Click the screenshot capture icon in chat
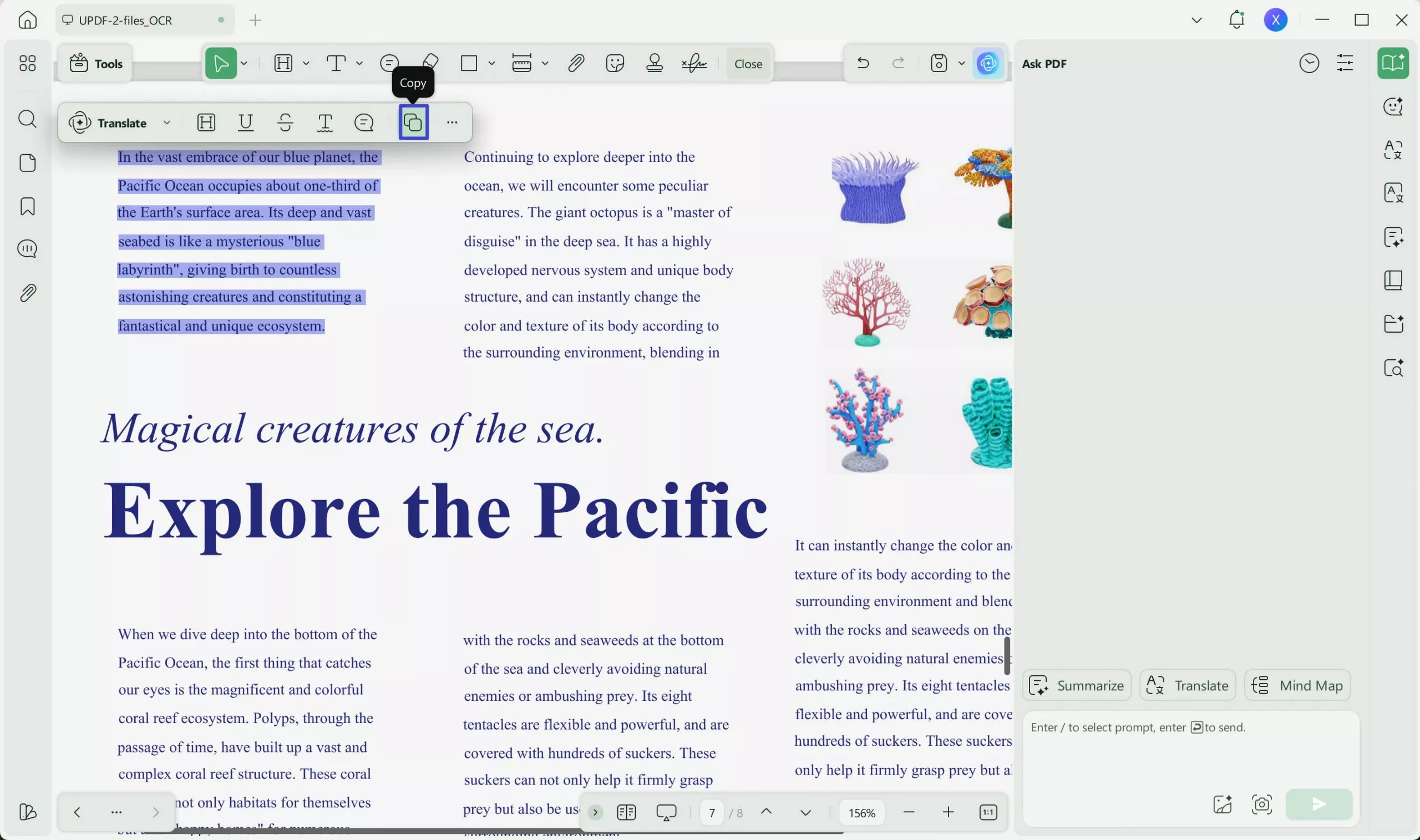Image resolution: width=1420 pixels, height=840 pixels. (x=1261, y=804)
